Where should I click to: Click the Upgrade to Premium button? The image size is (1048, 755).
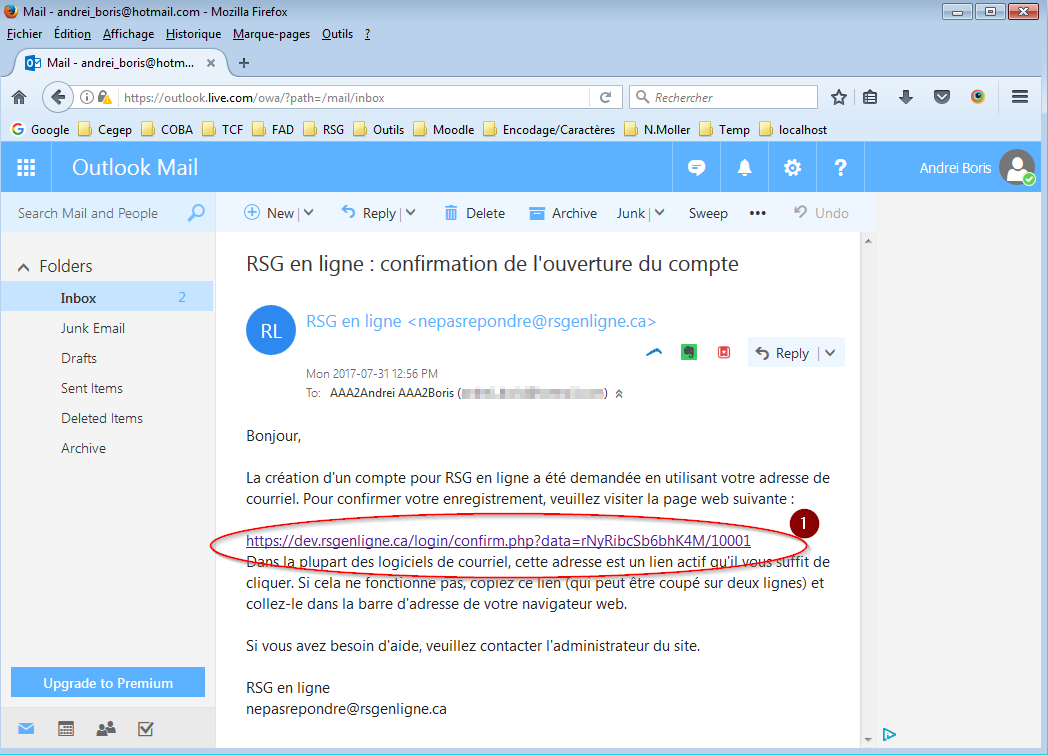[108, 683]
